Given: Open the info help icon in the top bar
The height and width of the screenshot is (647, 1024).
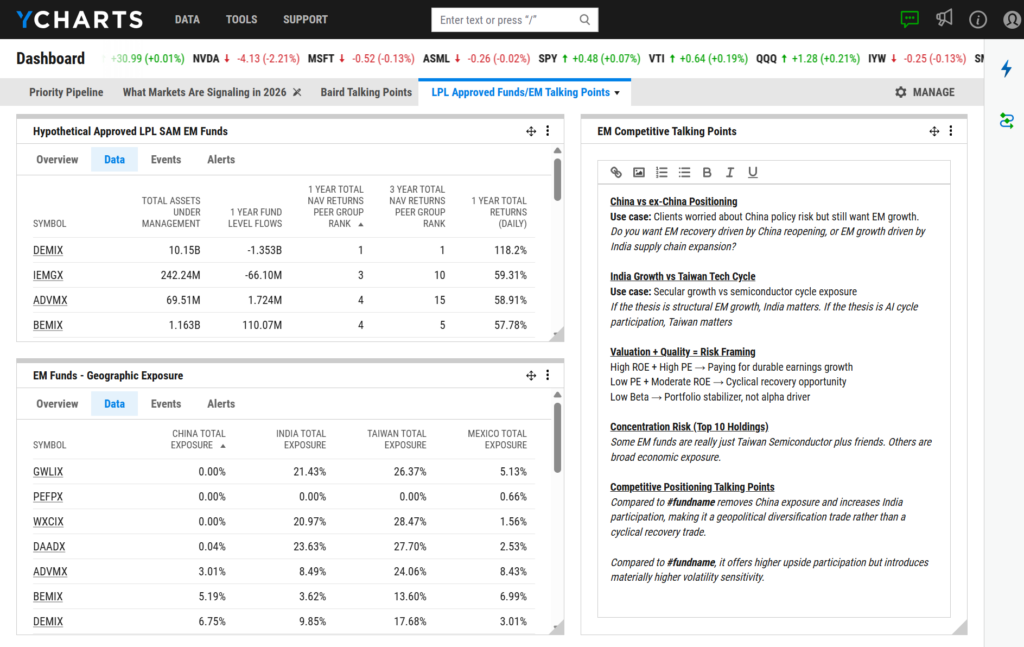Looking at the screenshot, I should [978, 18].
